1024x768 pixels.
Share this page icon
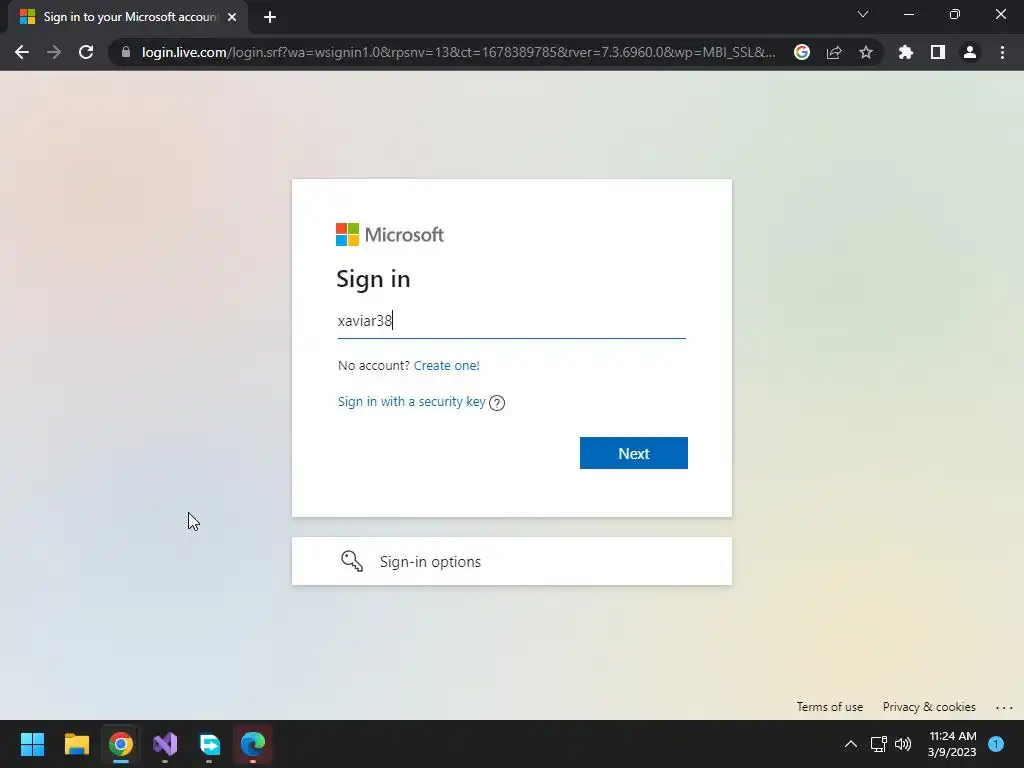click(x=834, y=52)
